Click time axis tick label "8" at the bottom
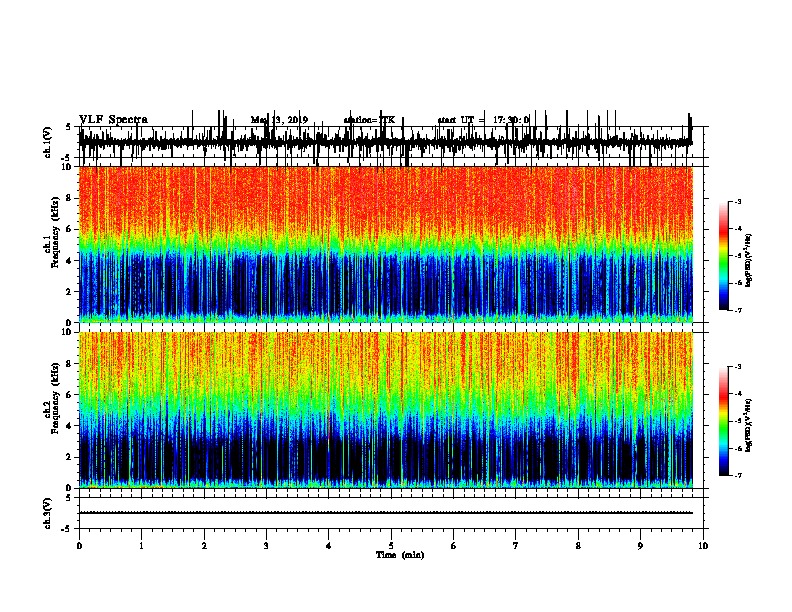Viewport: 792px width, 612px height. (578, 546)
